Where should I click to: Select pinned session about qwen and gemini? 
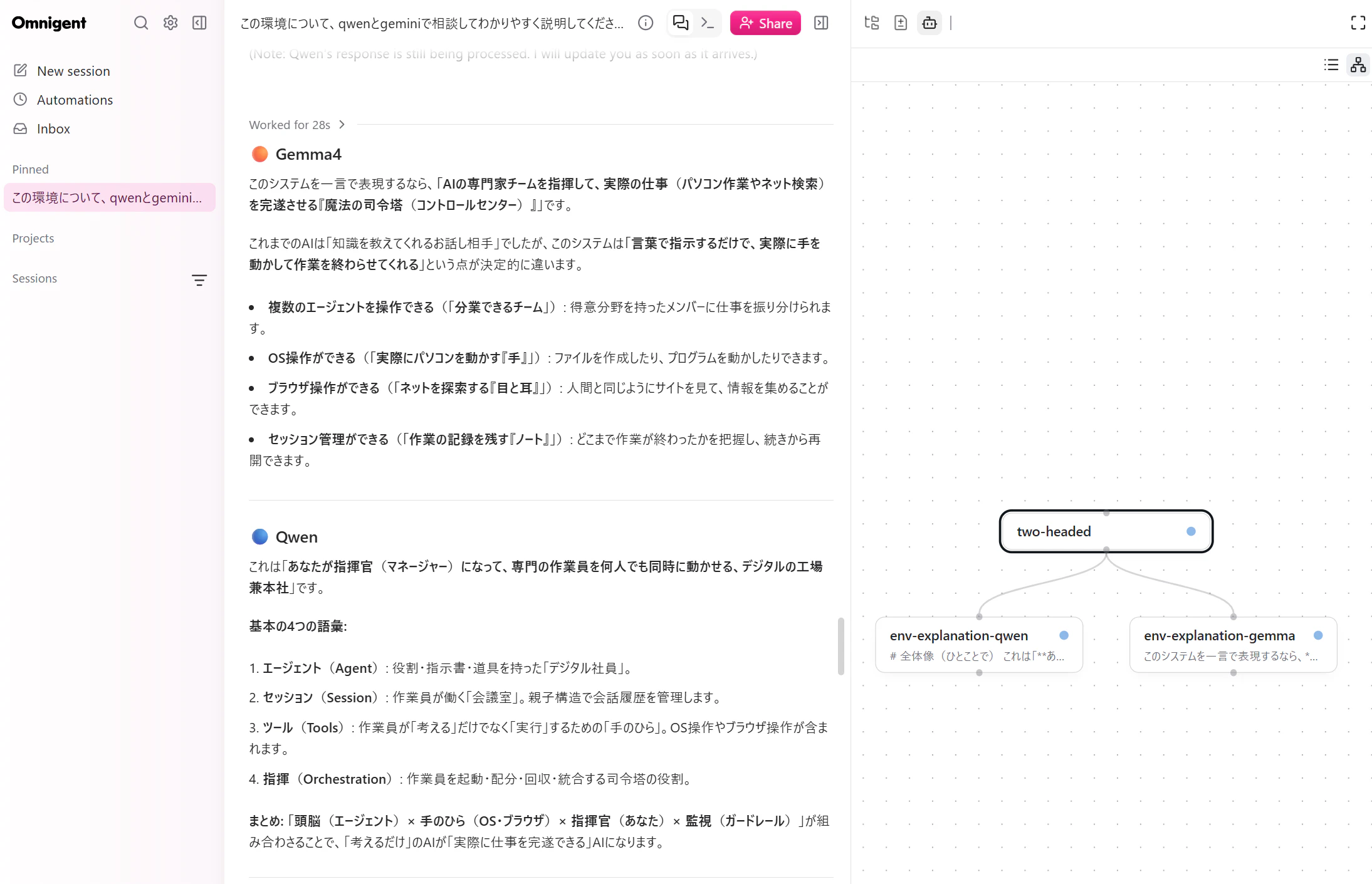coord(110,198)
